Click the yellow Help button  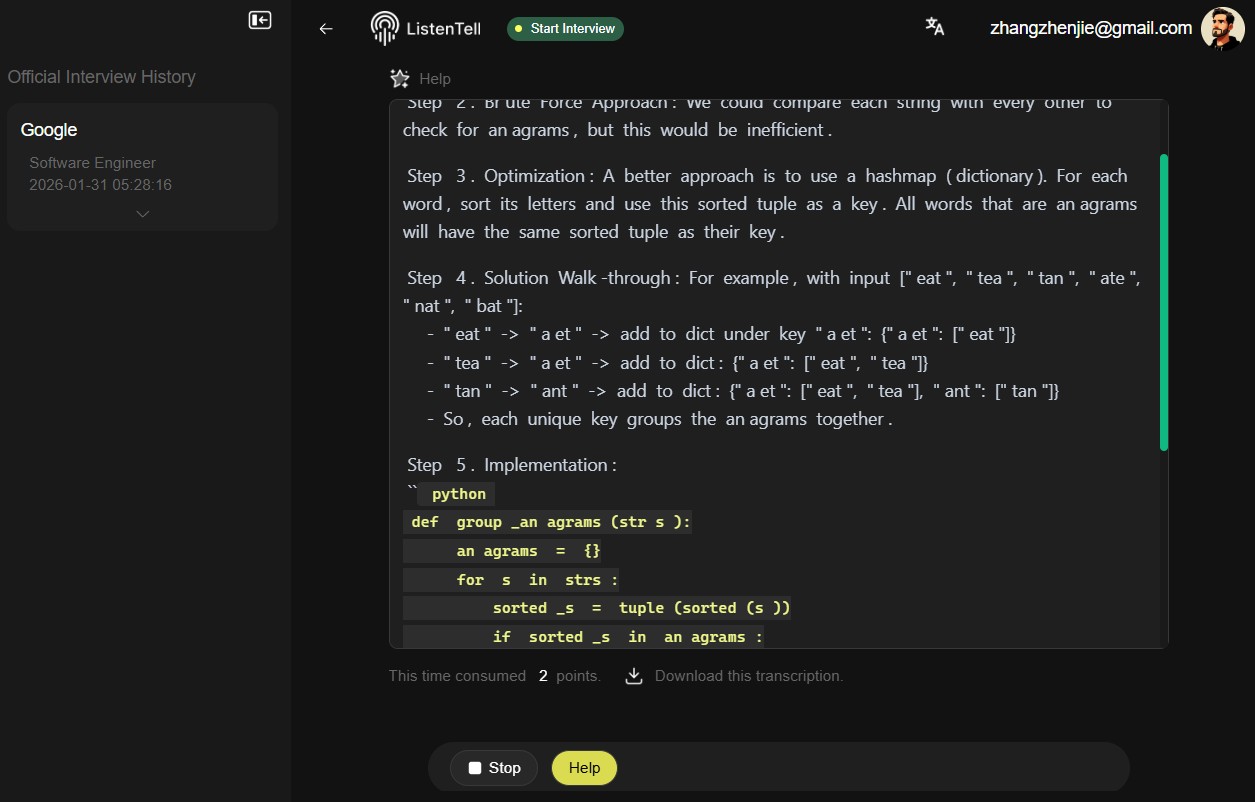coord(584,768)
